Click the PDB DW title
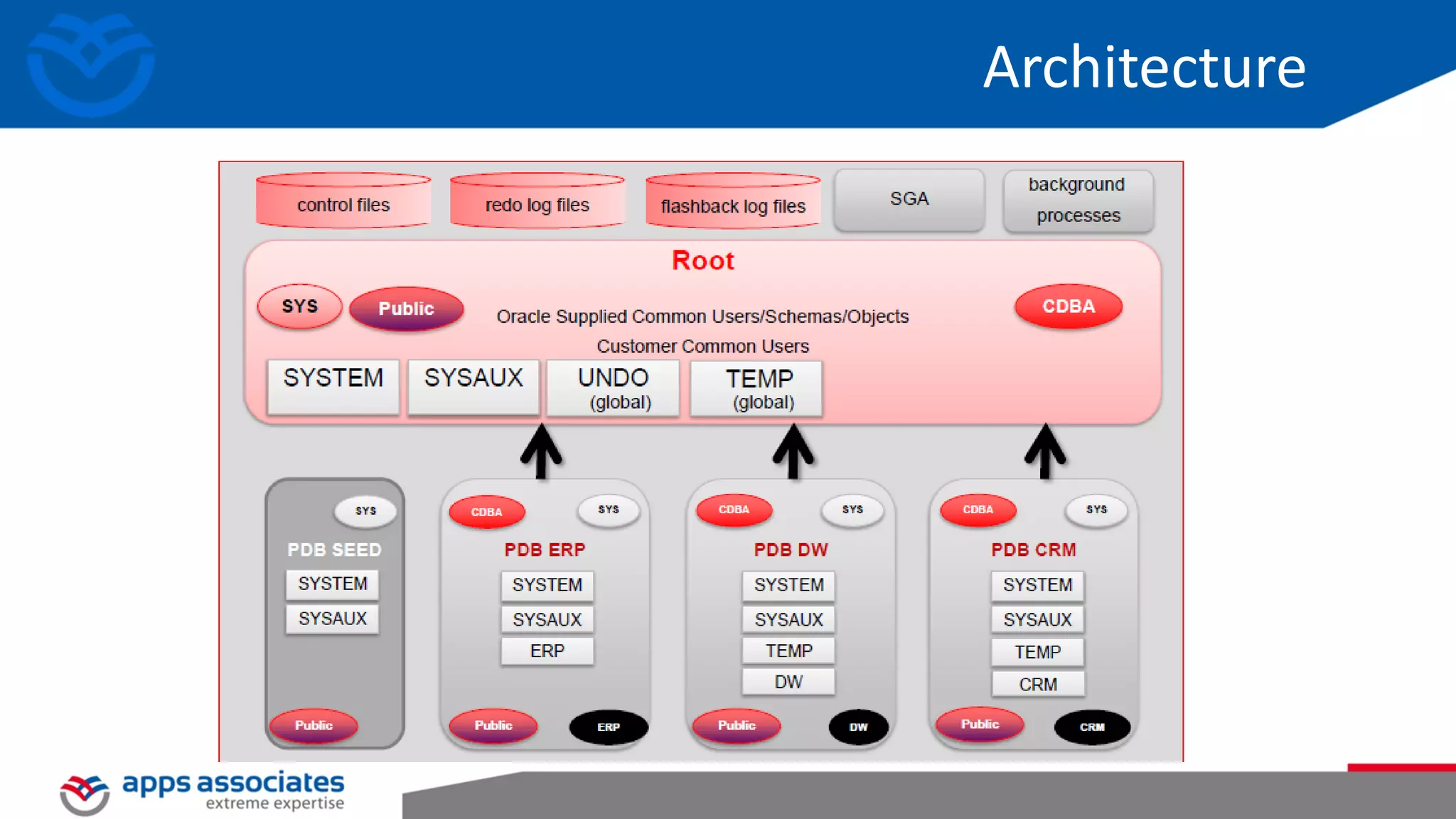The image size is (1456, 819). [791, 550]
